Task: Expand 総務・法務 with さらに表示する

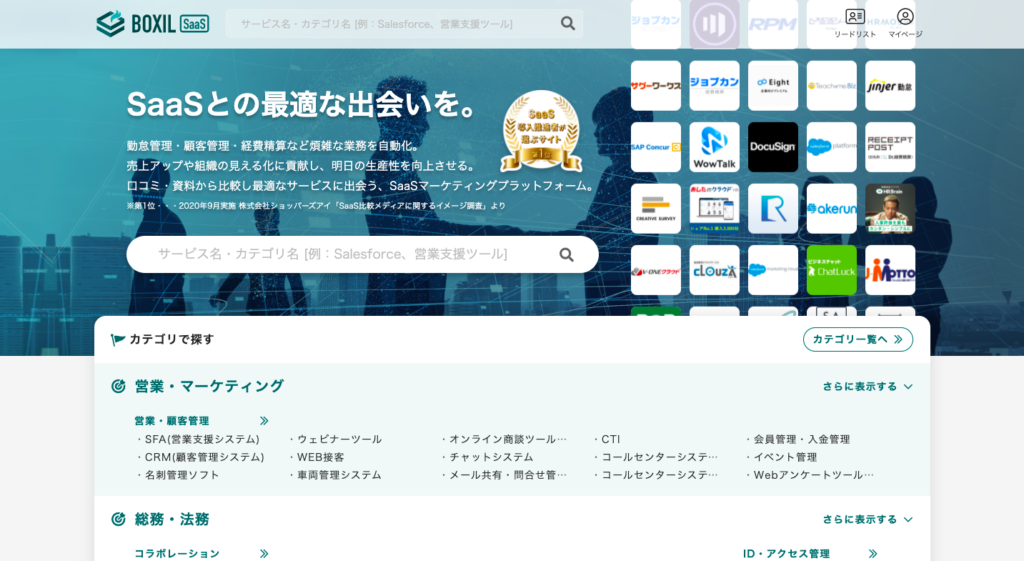Action: click(x=867, y=519)
